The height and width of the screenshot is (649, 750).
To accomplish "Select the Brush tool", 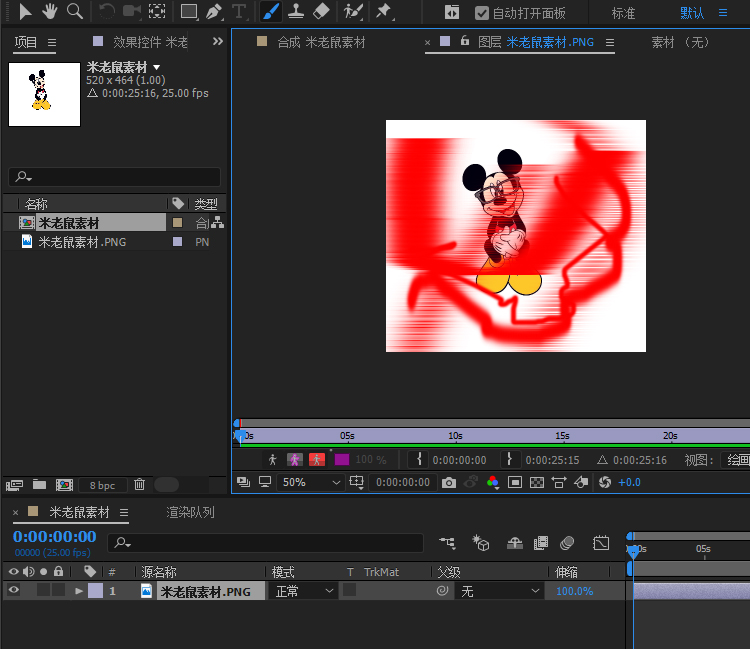I will click(270, 11).
